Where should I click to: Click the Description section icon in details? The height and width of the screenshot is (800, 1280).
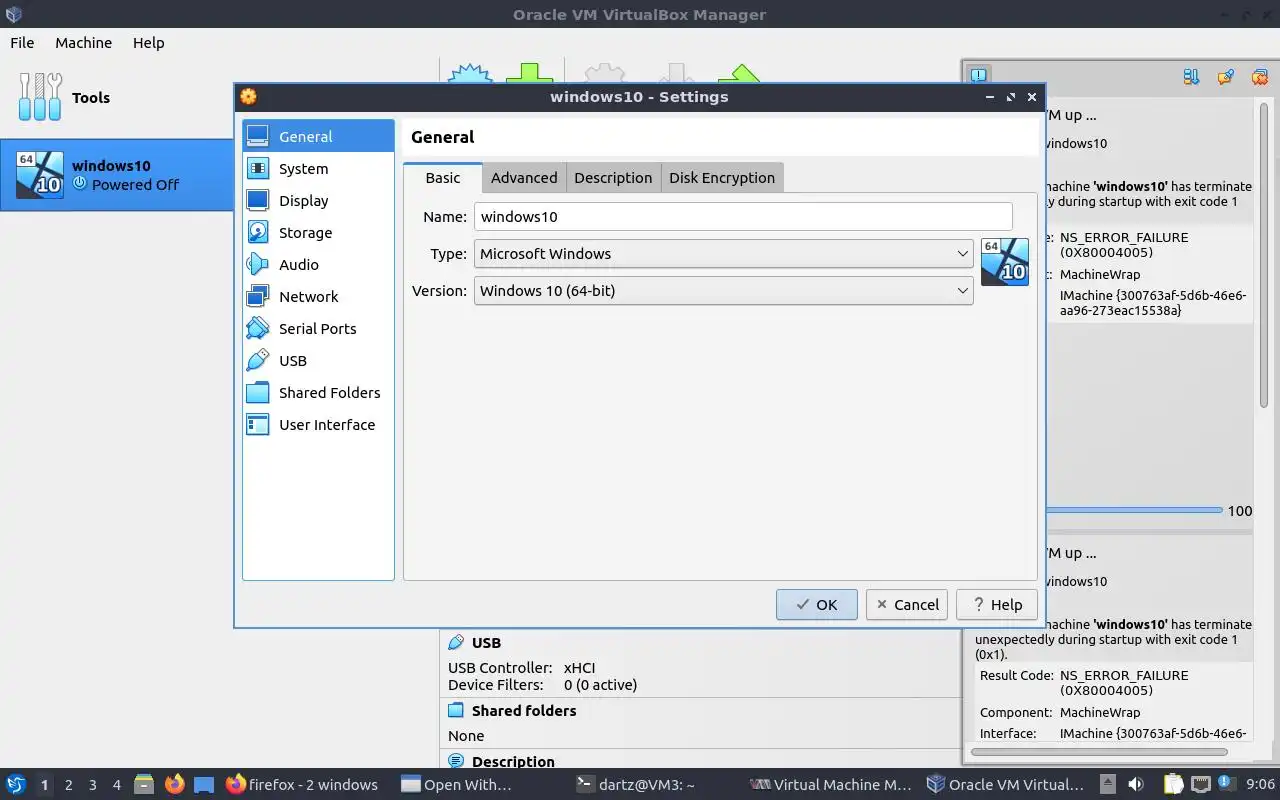456,762
